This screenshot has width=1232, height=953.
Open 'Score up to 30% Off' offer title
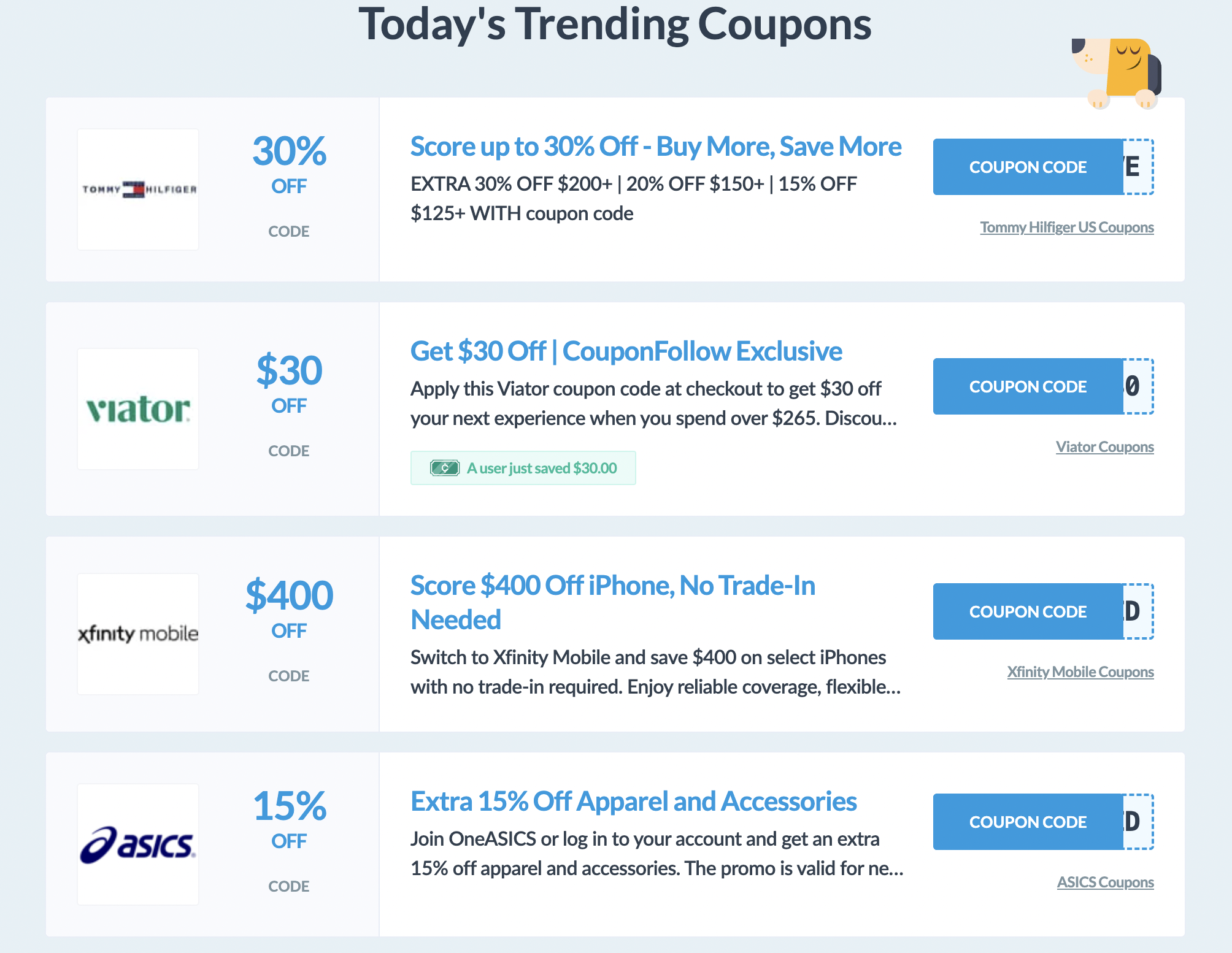click(655, 147)
